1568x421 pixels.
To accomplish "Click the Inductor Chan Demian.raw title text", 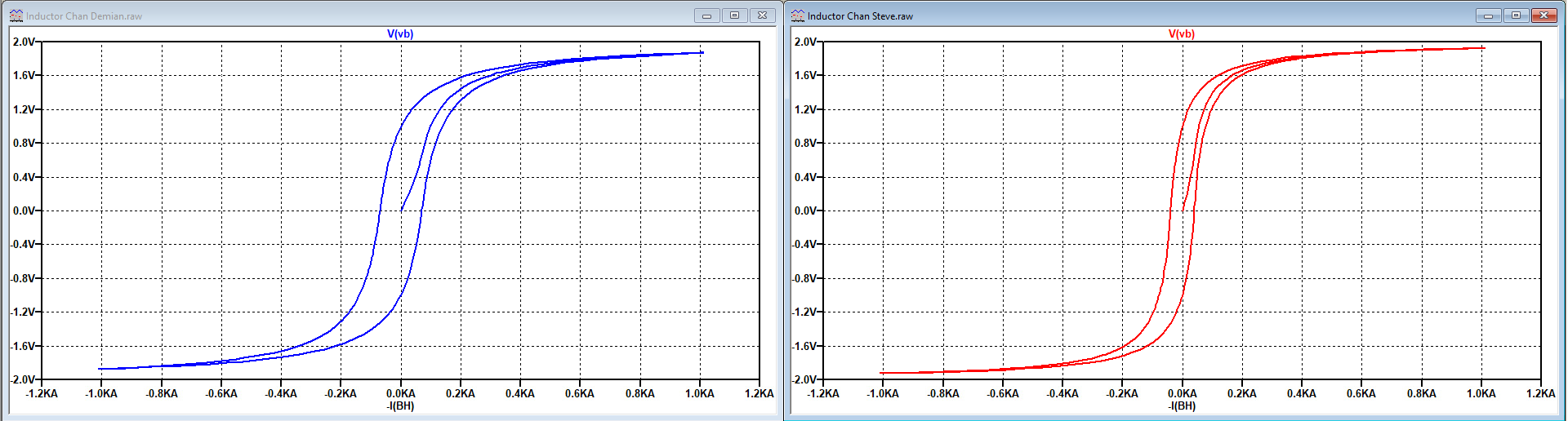I will [84, 16].
